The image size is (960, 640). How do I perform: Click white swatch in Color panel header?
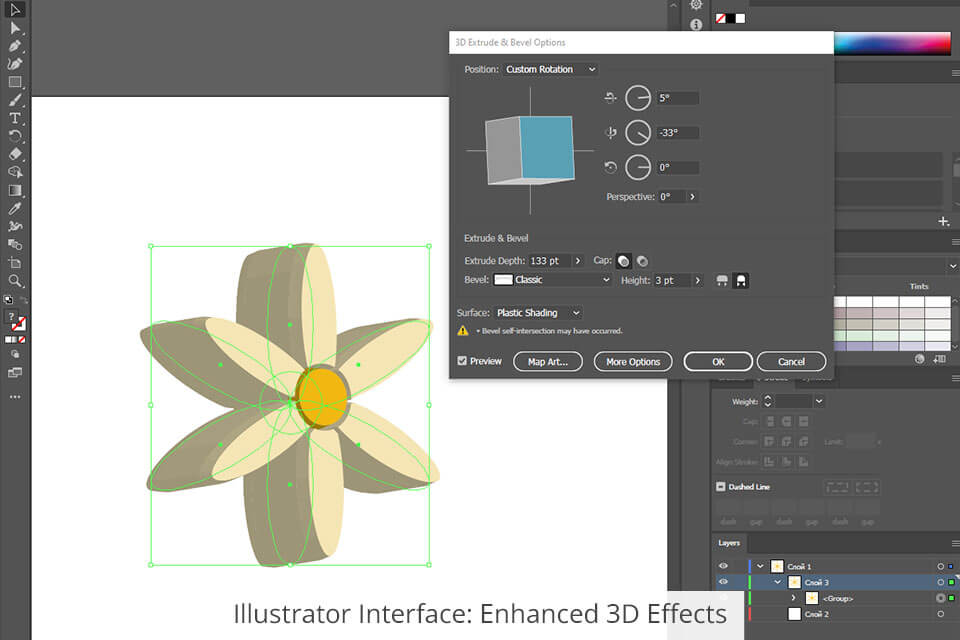coord(740,18)
